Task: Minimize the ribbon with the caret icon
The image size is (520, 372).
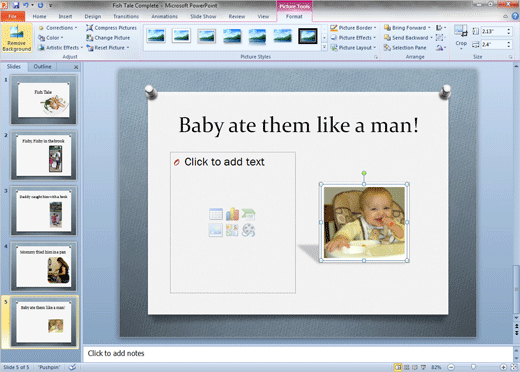Action: point(505,16)
